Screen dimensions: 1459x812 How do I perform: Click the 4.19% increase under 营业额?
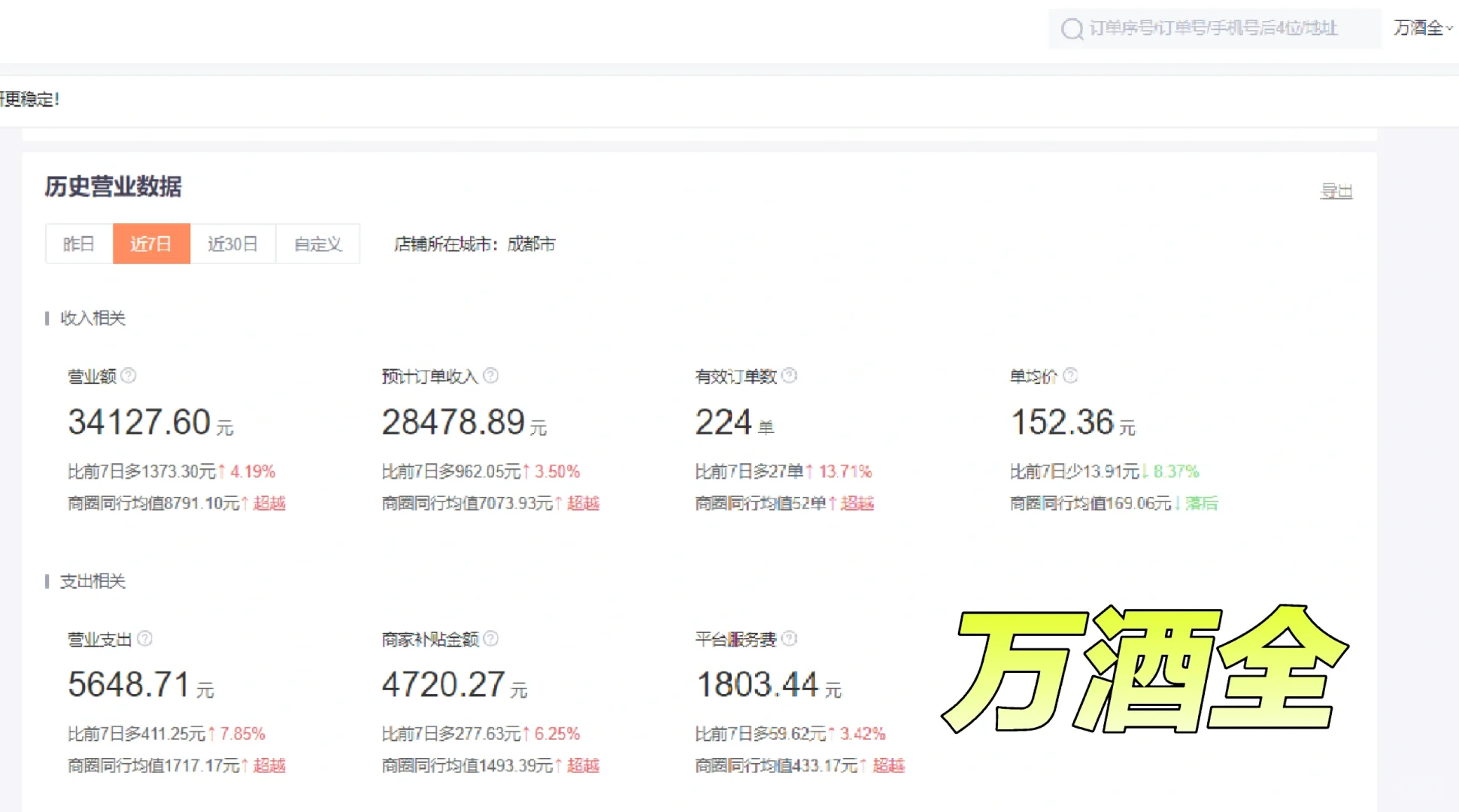tap(253, 471)
